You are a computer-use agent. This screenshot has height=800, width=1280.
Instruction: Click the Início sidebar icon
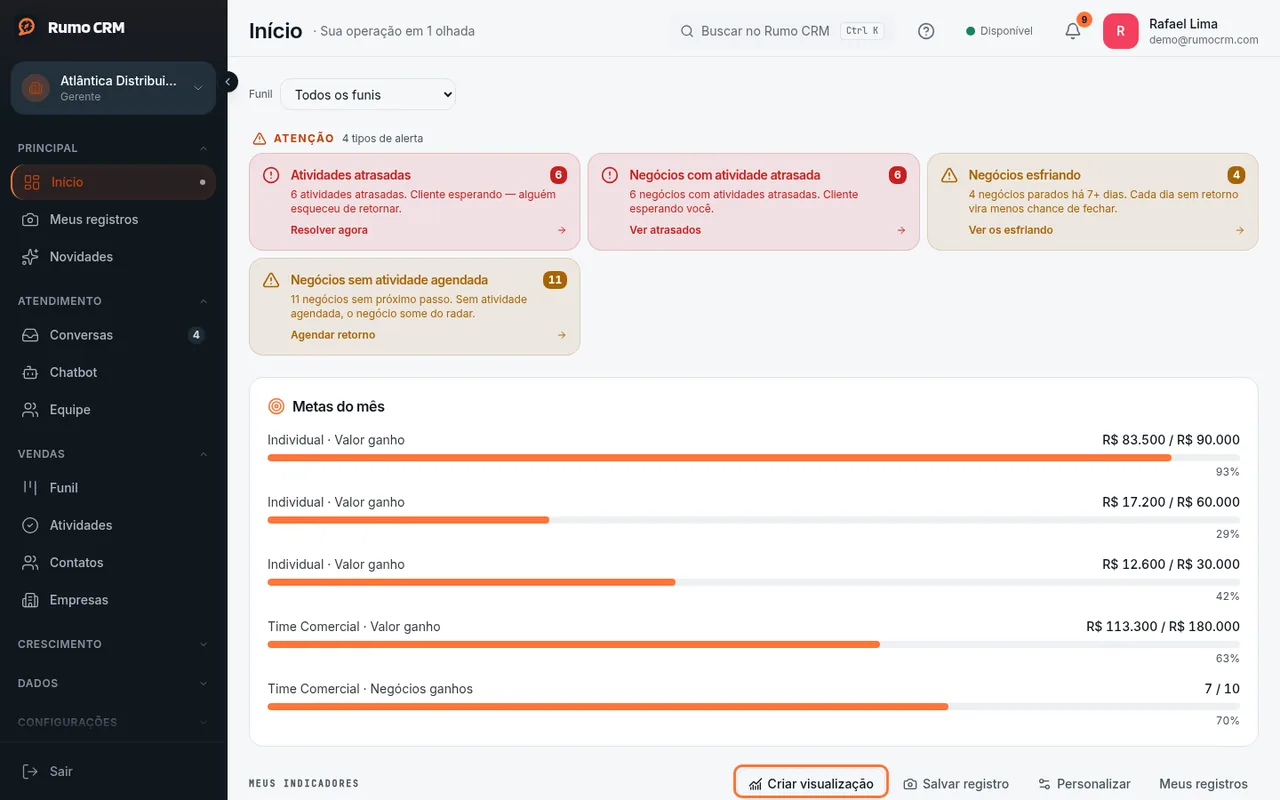[x=32, y=182]
